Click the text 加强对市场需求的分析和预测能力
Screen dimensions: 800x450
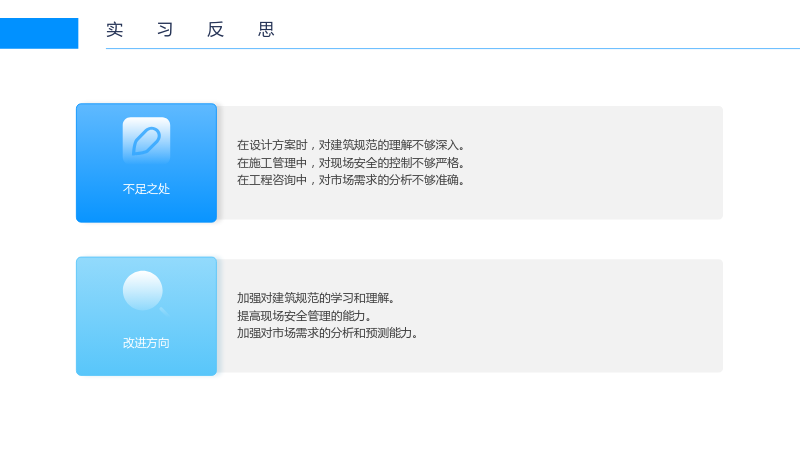tap(328, 333)
